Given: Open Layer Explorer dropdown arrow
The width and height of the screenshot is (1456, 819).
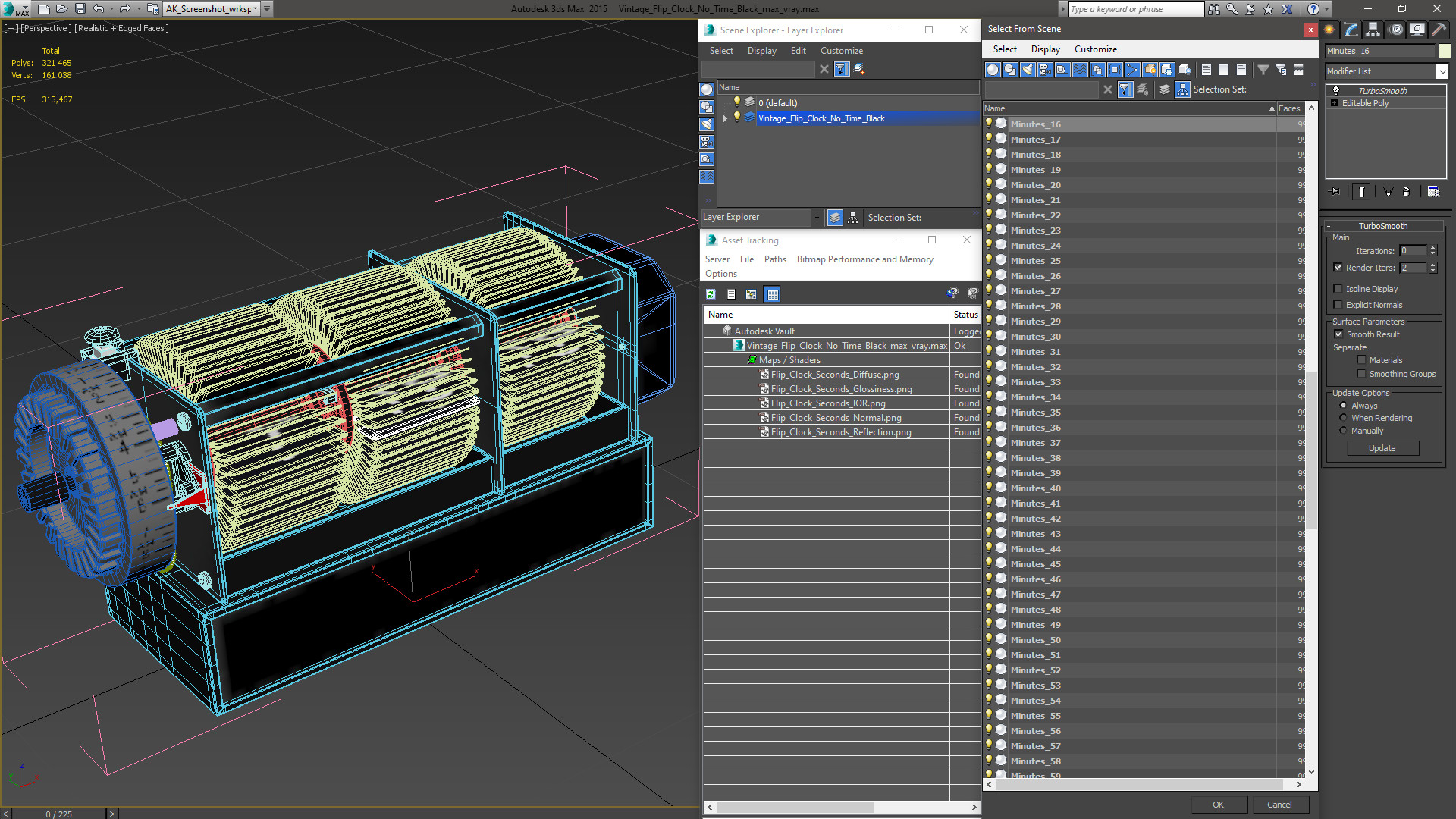Looking at the screenshot, I should tap(817, 218).
